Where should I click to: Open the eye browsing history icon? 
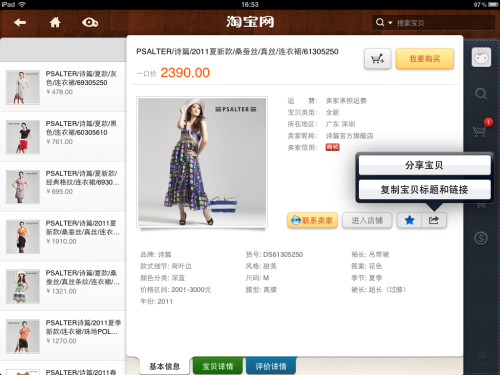tap(90, 22)
